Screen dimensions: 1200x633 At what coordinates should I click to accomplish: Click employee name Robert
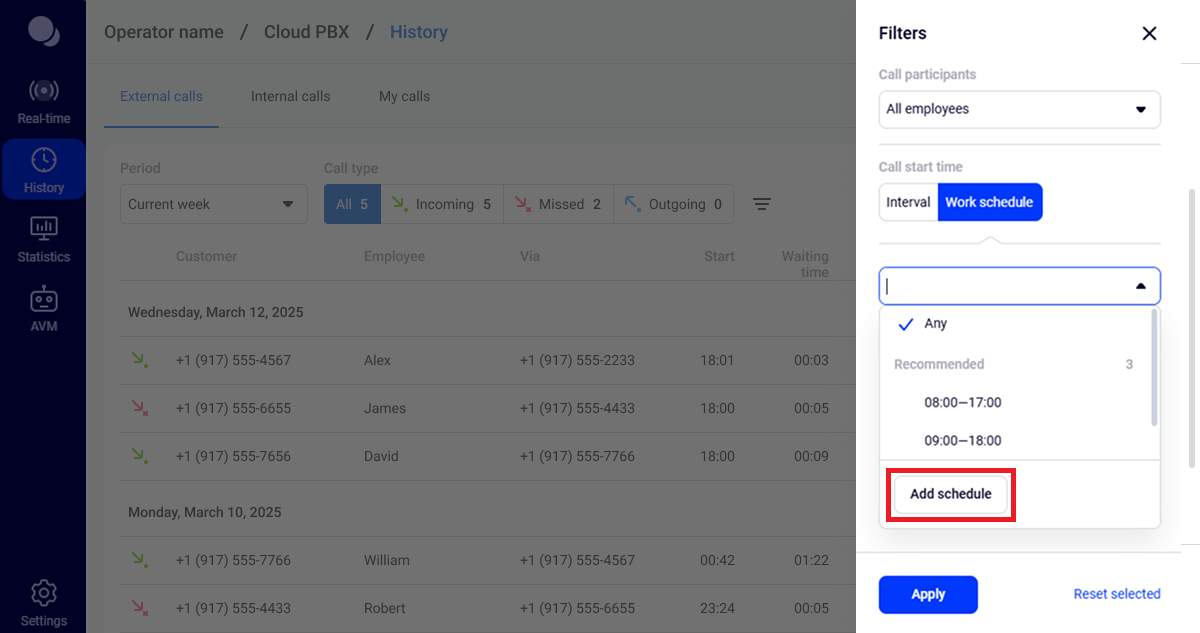coord(385,608)
